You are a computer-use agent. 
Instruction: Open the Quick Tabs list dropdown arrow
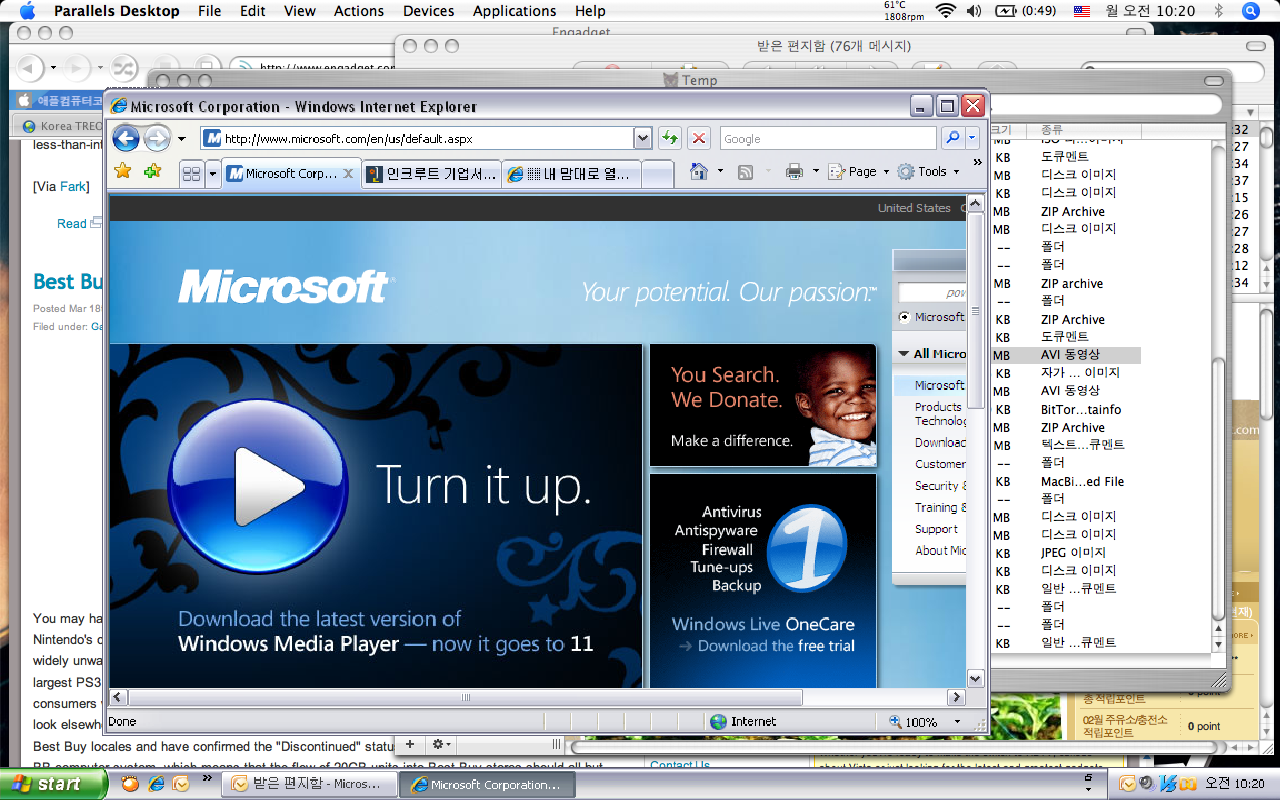point(212,174)
